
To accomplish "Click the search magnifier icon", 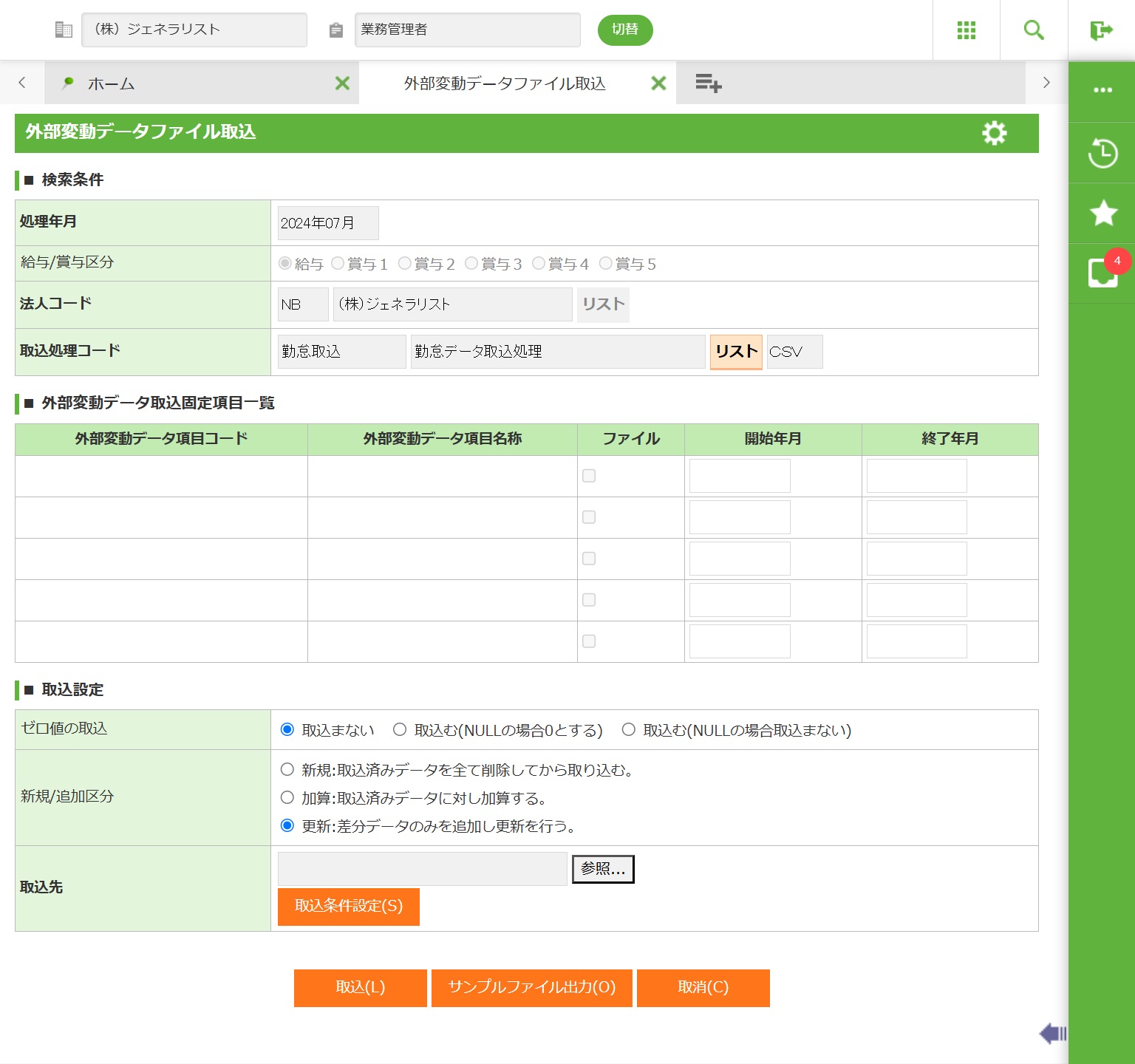I will tap(1033, 30).
